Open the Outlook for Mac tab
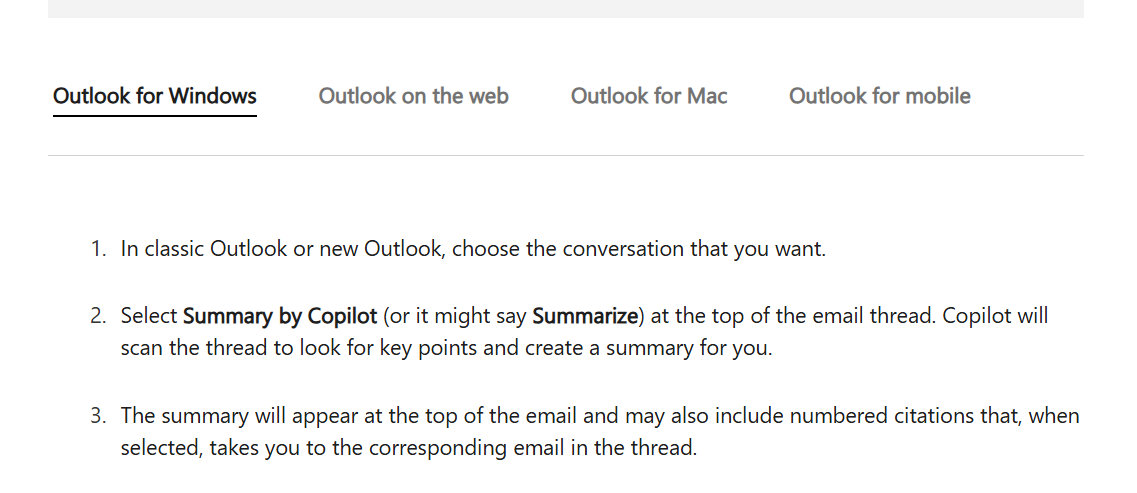This screenshot has height=493, width=1137. tap(649, 96)
